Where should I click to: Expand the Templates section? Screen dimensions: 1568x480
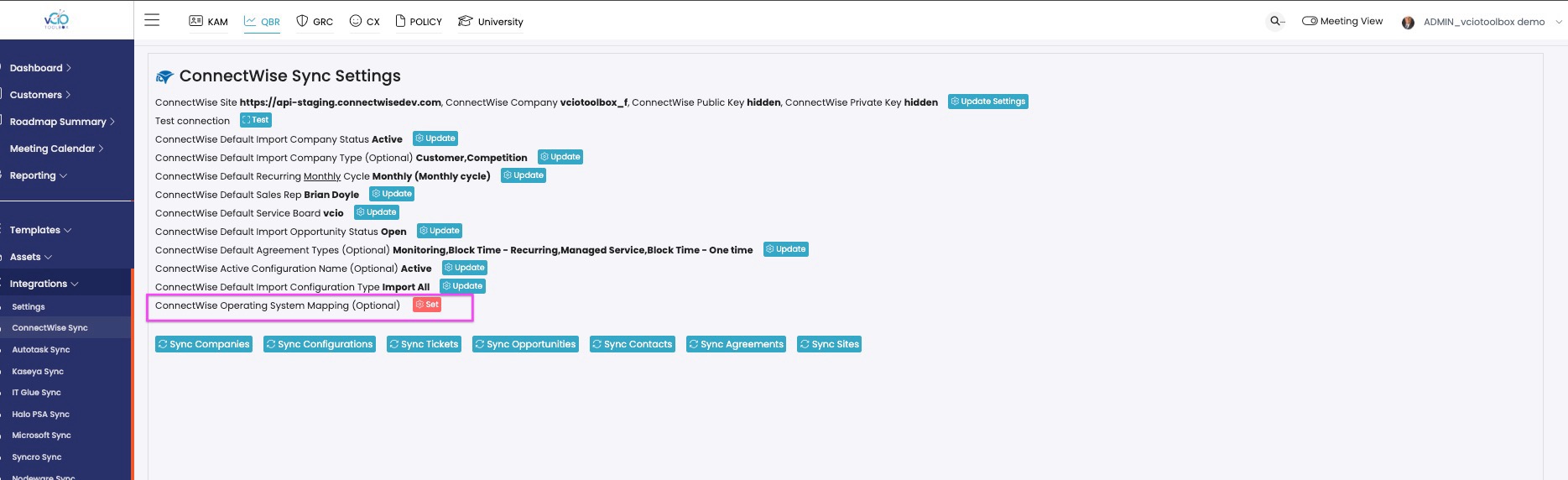click(40, 230)
